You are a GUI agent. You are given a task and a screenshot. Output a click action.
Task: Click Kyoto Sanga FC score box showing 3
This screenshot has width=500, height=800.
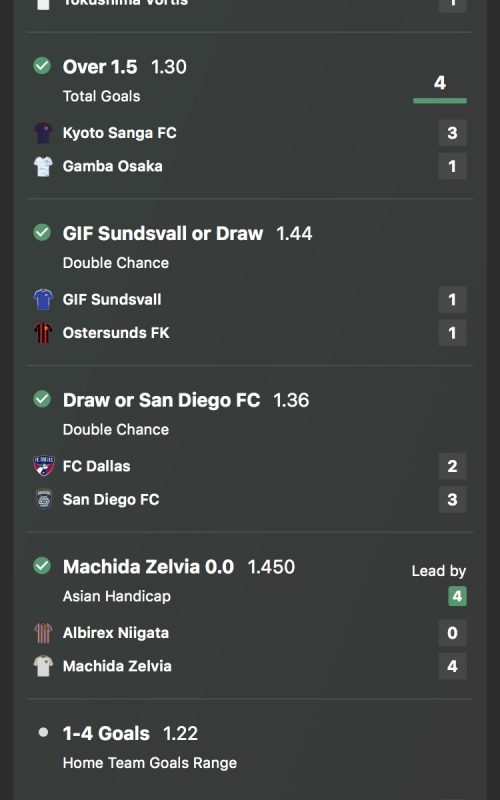tap(452, 133)
